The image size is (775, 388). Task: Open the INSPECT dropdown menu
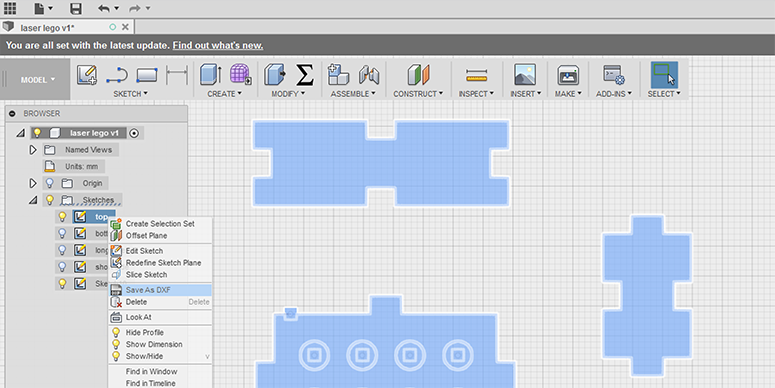[x=476, y=94]
